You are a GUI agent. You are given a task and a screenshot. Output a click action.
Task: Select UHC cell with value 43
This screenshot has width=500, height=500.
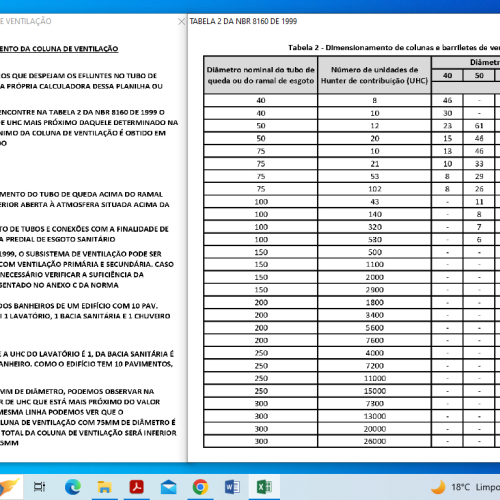point(374,202)
